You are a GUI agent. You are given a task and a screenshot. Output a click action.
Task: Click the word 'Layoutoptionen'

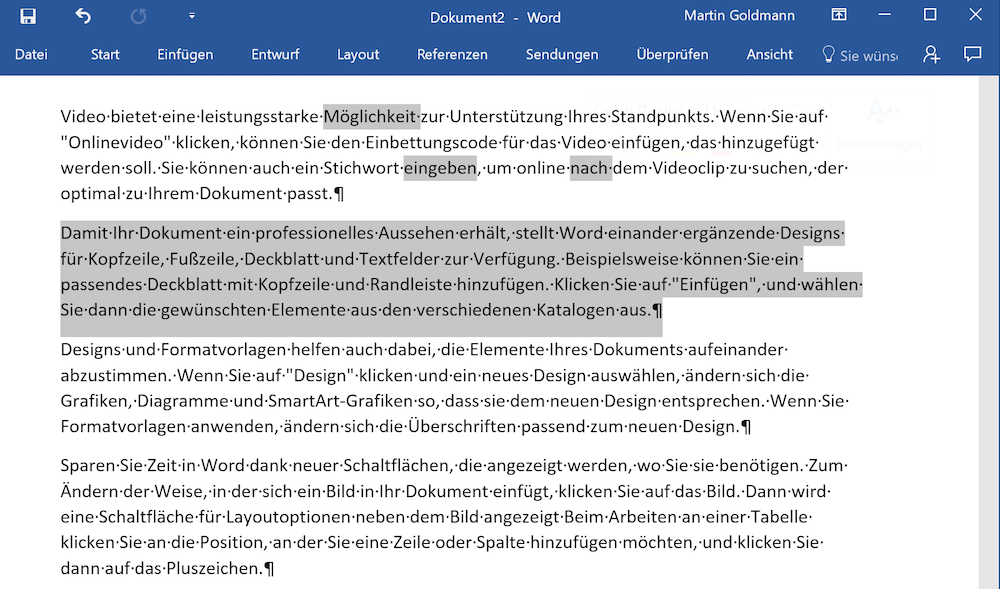coord(288,517)
